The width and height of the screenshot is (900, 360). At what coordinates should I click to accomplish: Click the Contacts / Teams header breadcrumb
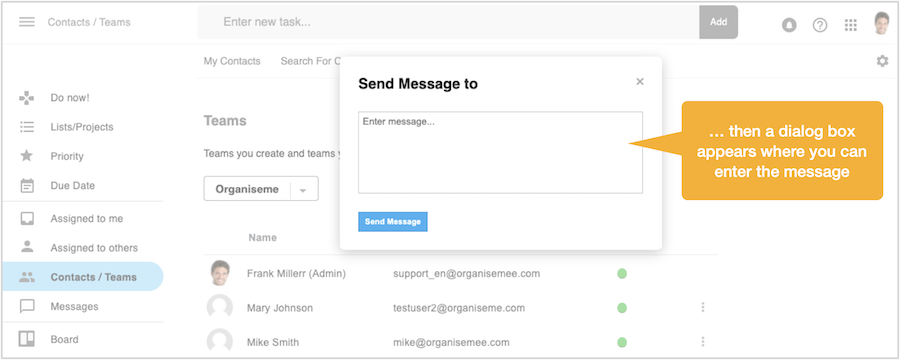tap(89, 22)
